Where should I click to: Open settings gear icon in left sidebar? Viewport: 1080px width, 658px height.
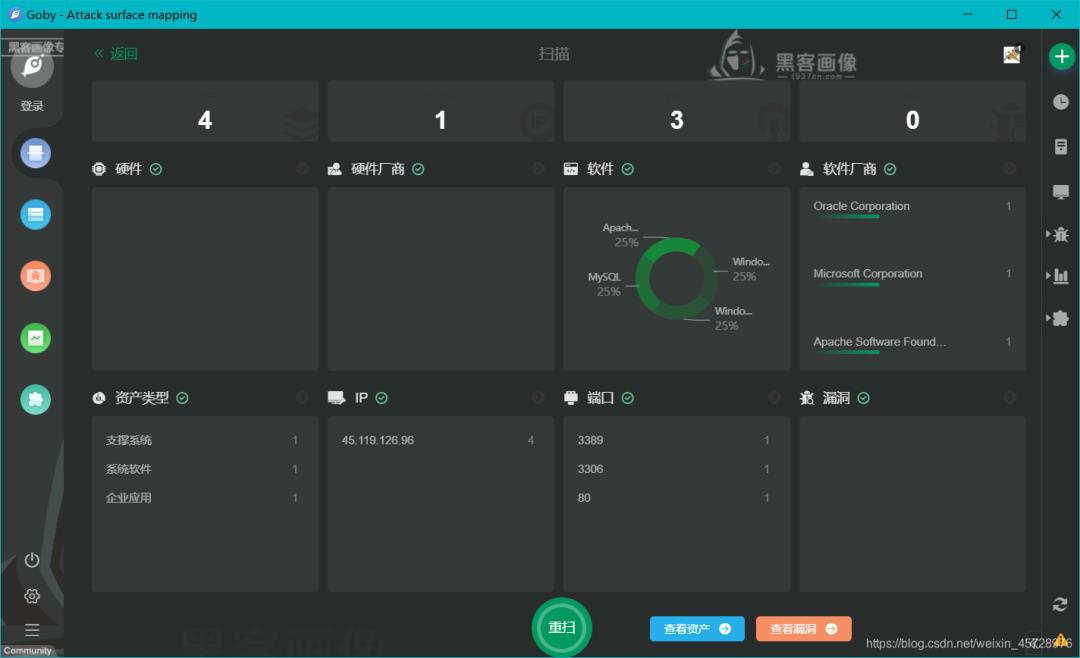tap(32, 596)
